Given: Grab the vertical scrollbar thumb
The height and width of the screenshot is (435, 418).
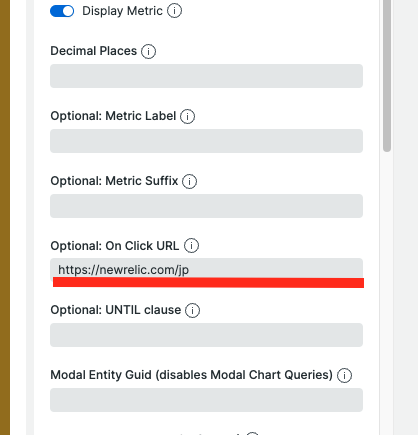Looking at the screenshot, I should [387, 76].
